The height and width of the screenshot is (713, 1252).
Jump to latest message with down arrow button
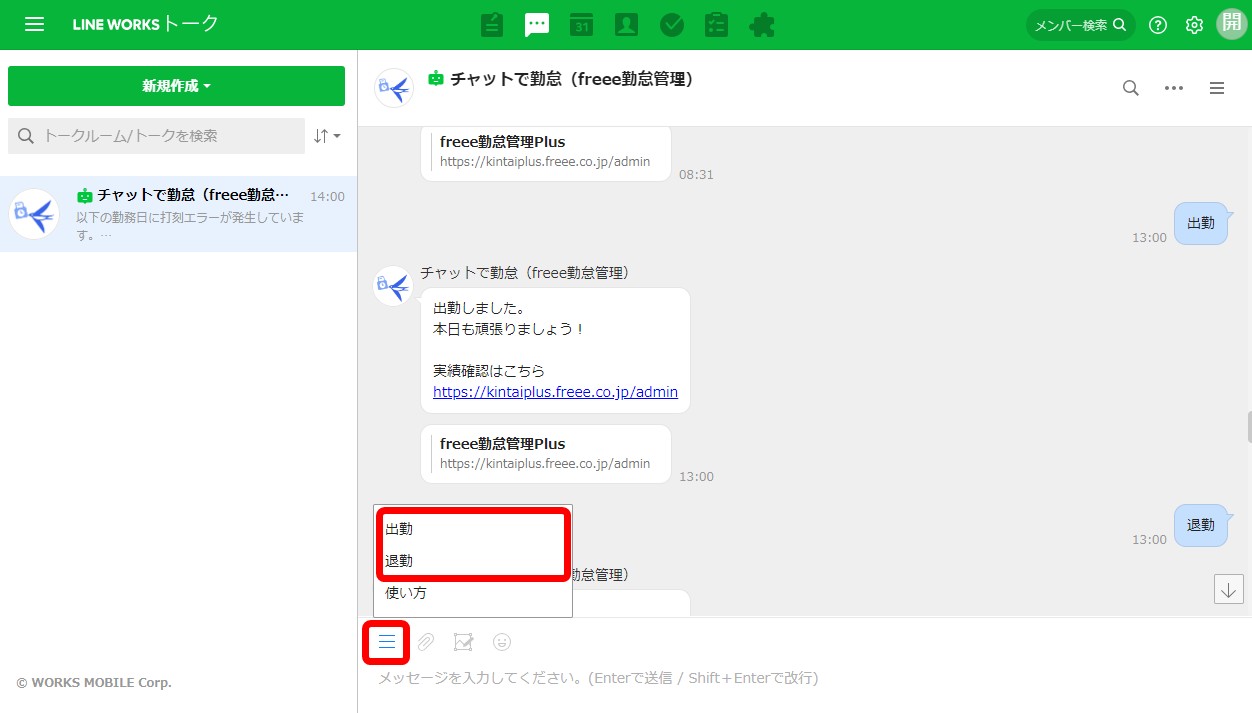(1228, 588)
